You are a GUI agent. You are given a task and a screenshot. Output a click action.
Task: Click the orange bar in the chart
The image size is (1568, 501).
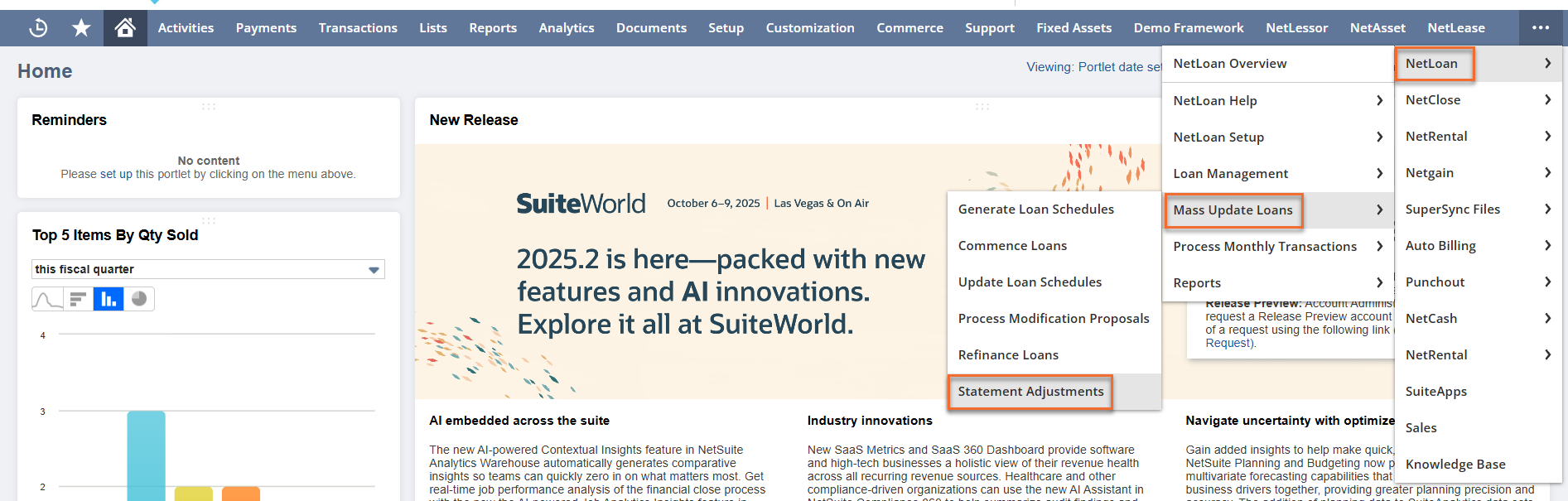[x=241, y=494]
